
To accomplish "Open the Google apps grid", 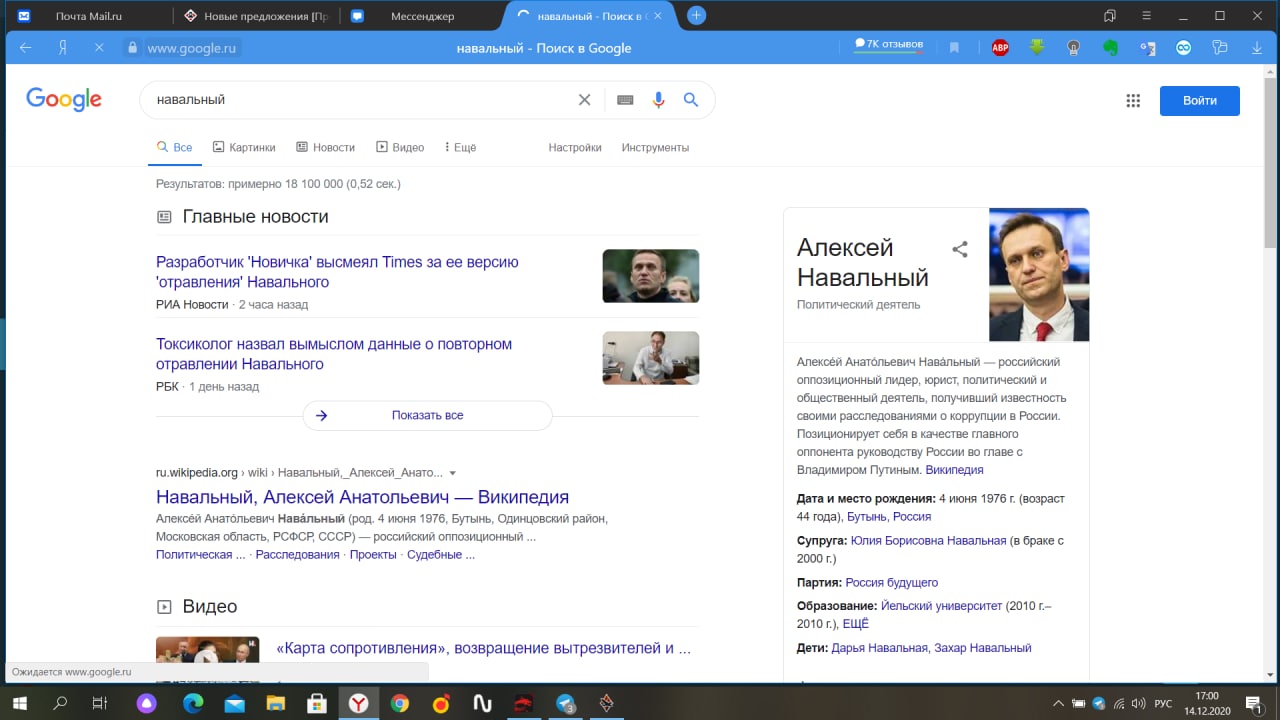I will click(1133, 100).
